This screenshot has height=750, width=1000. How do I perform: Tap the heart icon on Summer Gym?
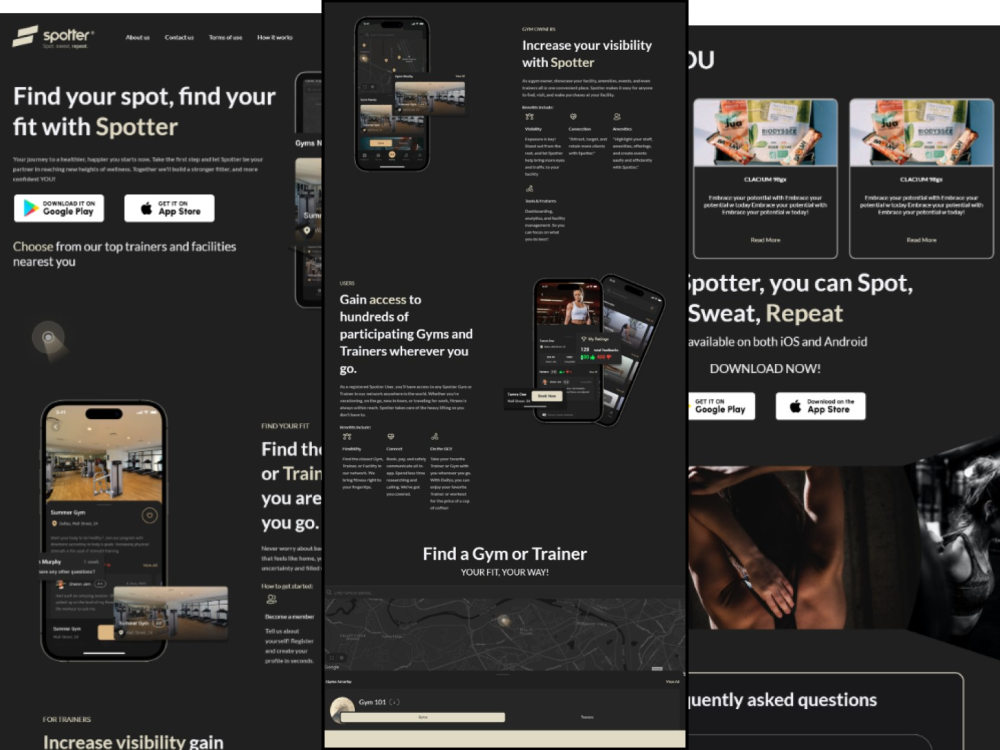pos(149,515)
